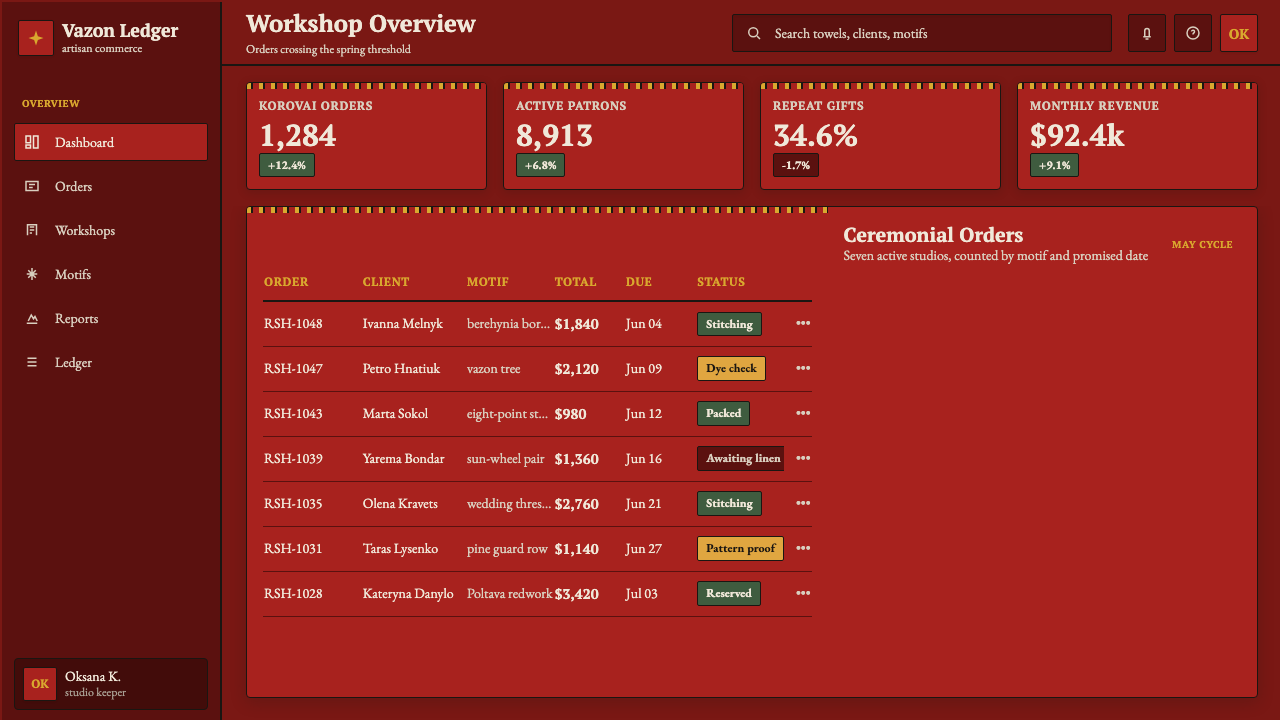This screenshot has height=720, width=1280.
Task: Open the Korovai Orders stat card
Action: click(366, 136)
